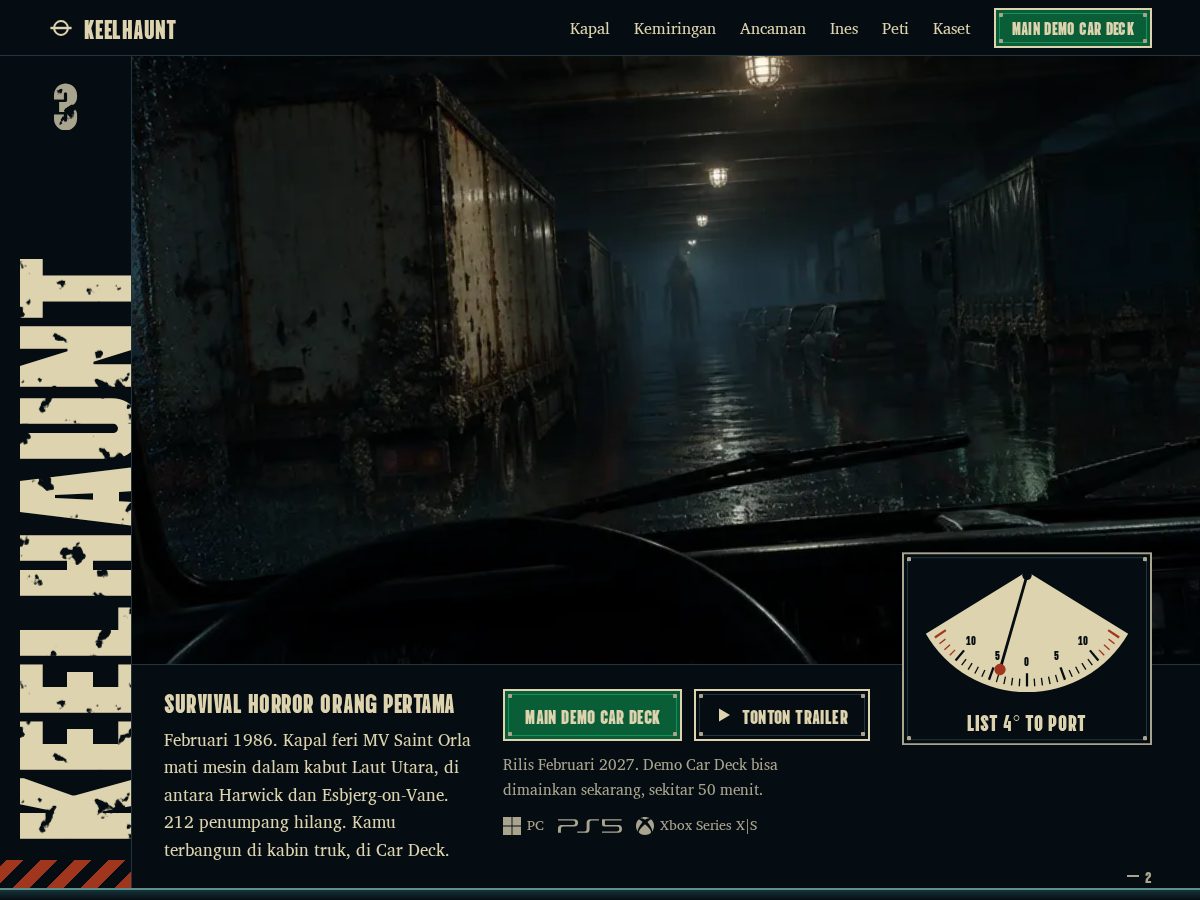Click the 'Xbox Series X|S' label
The height and width of the screenshot is (900, 1200).
coord(708,826)
